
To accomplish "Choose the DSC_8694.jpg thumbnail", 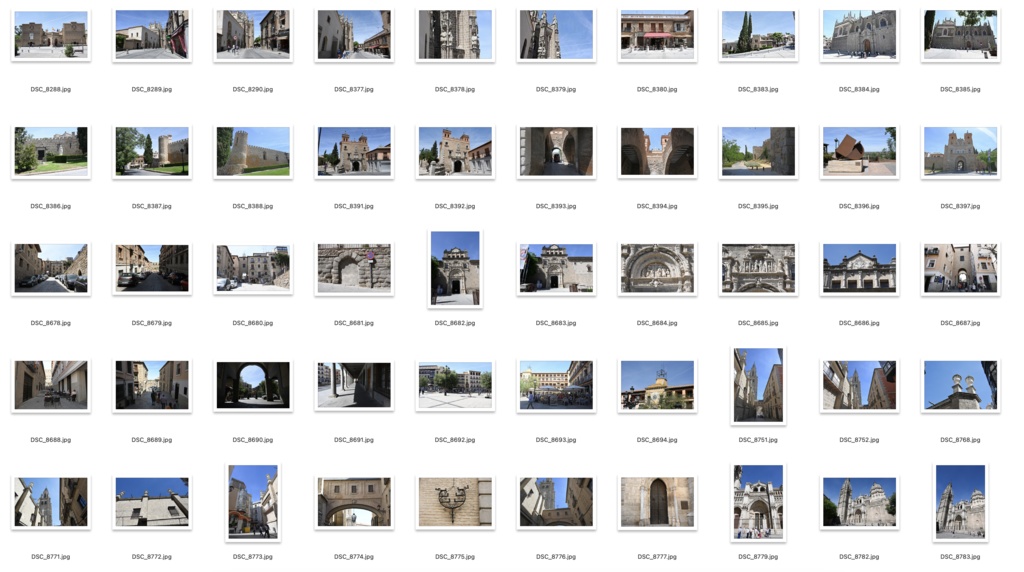I will coord(657,385).
